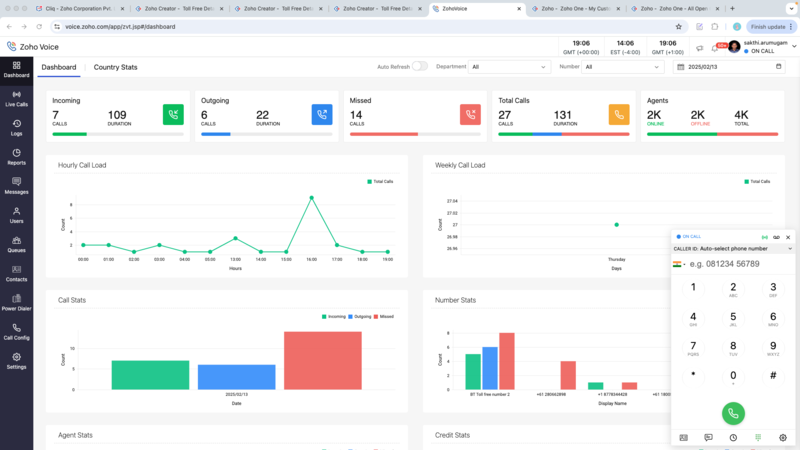This screenshot has height=450, width=800.
Task: Go to Reports in the sidebar
Action: (16, 156)
